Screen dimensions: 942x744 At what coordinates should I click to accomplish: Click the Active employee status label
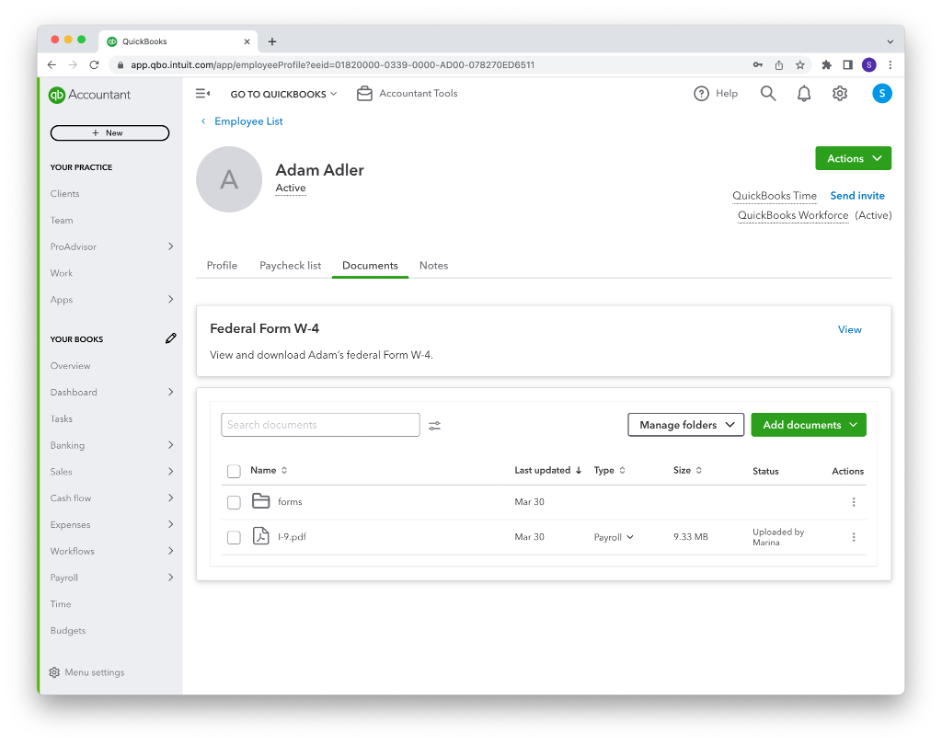pyautogui.click(x=290, y=188)
